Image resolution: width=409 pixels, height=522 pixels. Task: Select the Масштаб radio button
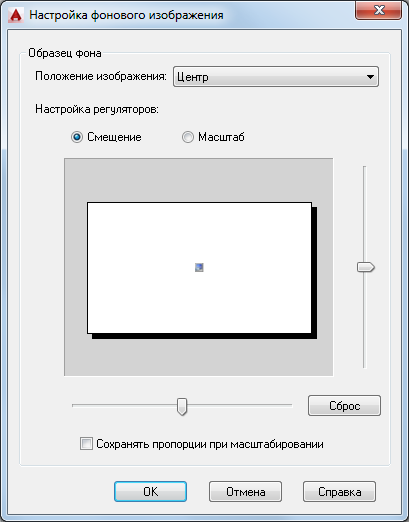click(188, 137)
